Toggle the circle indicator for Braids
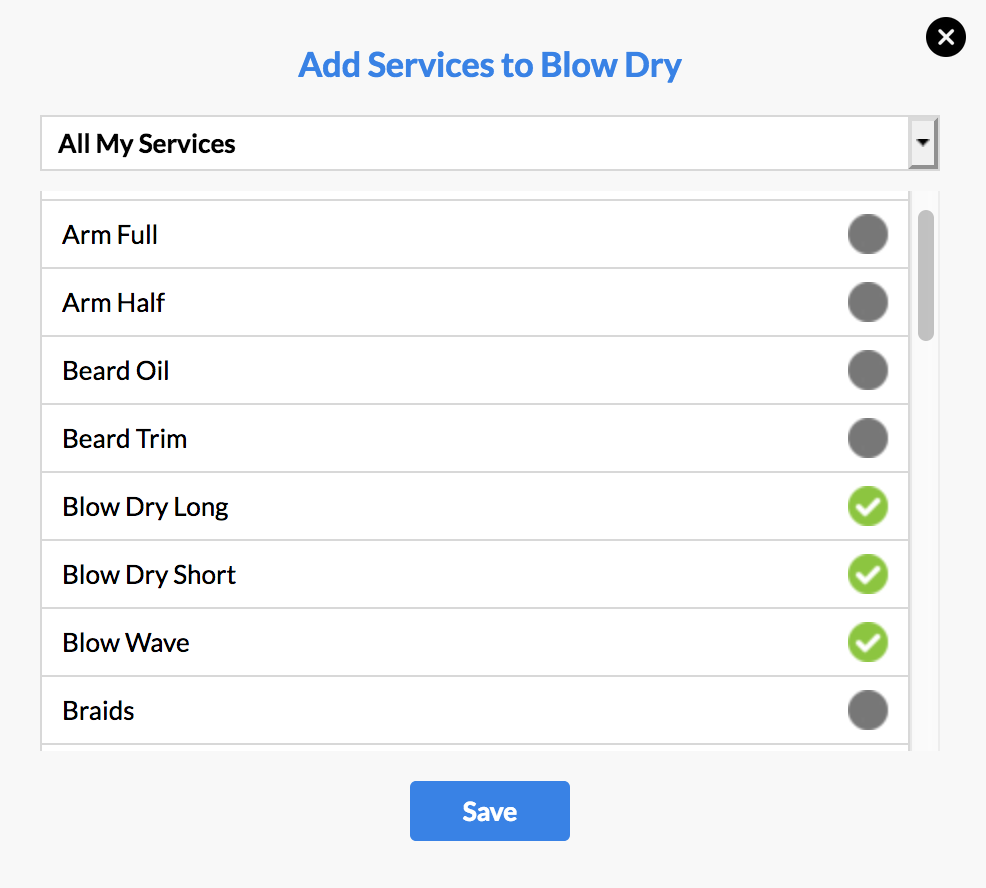The image size is (986, 888). tap(868, 710)
